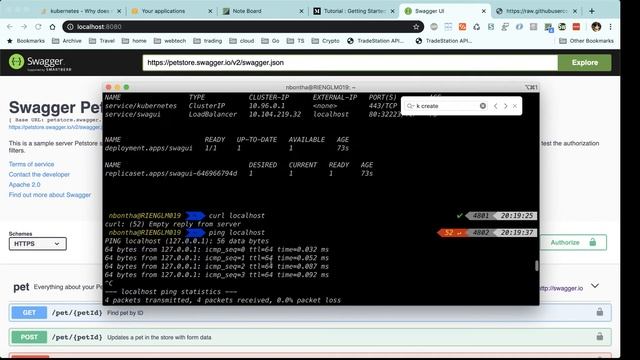Screen dimensions: 640x360
Task: Click the terminal search field 'k create'
Action: click(447, 106)
